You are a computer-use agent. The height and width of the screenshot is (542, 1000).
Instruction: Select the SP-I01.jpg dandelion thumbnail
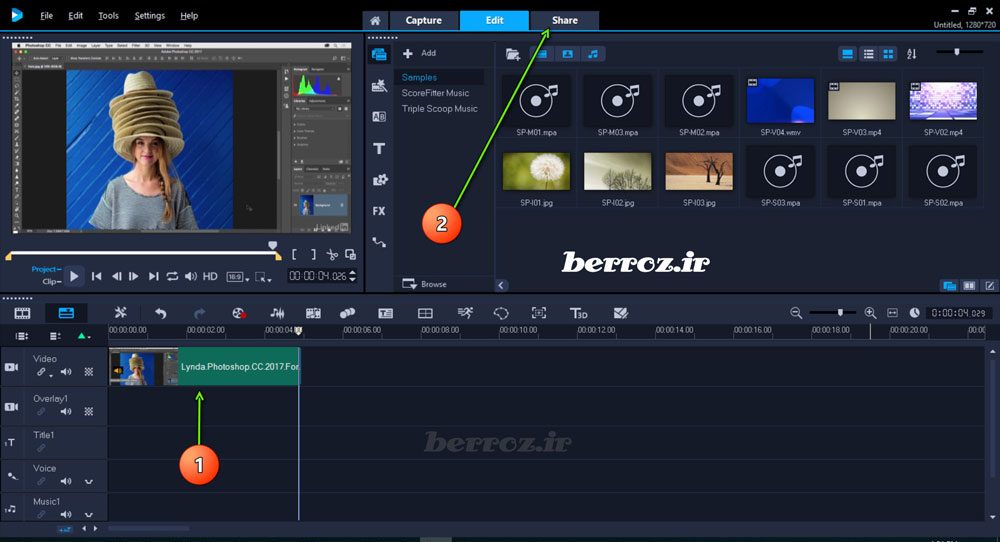(x=536, y=171)
